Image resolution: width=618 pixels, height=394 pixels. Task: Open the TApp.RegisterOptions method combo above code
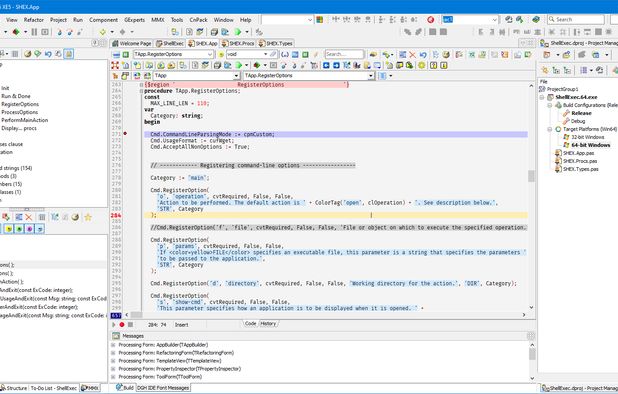click(x=309, y=75)
